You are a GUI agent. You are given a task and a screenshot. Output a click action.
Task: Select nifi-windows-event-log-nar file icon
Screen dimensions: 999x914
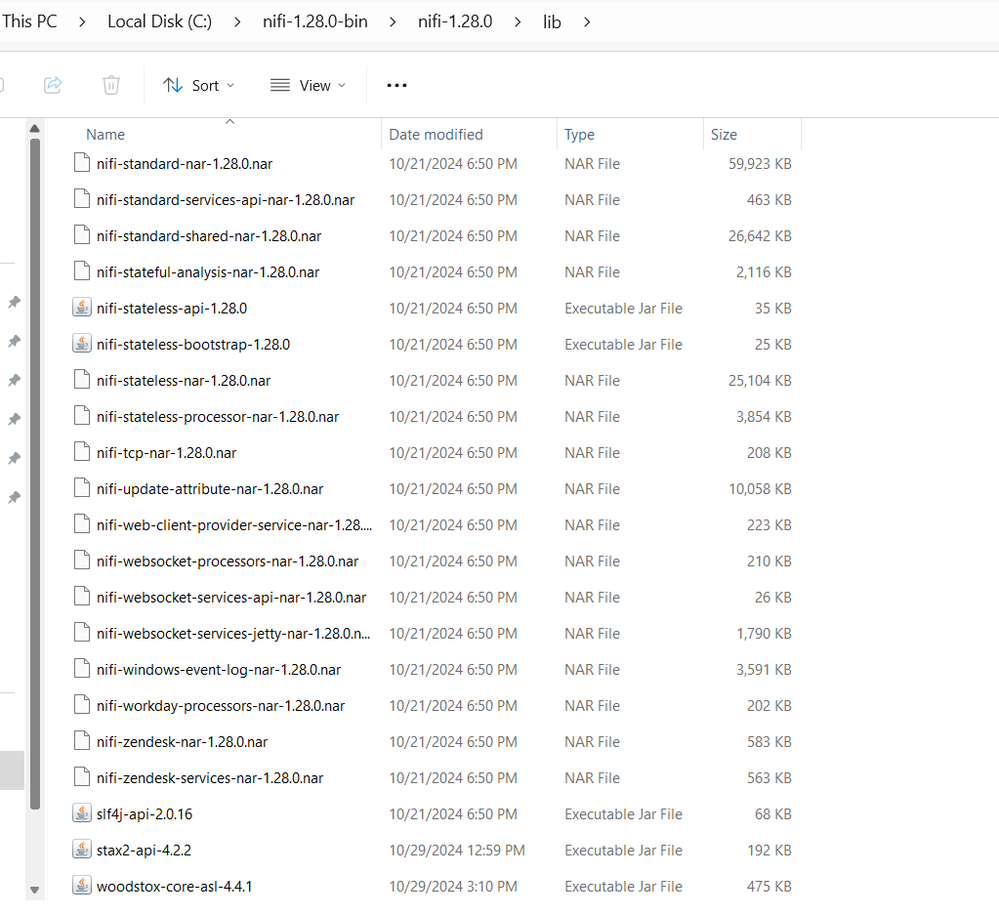click(82, 668)
